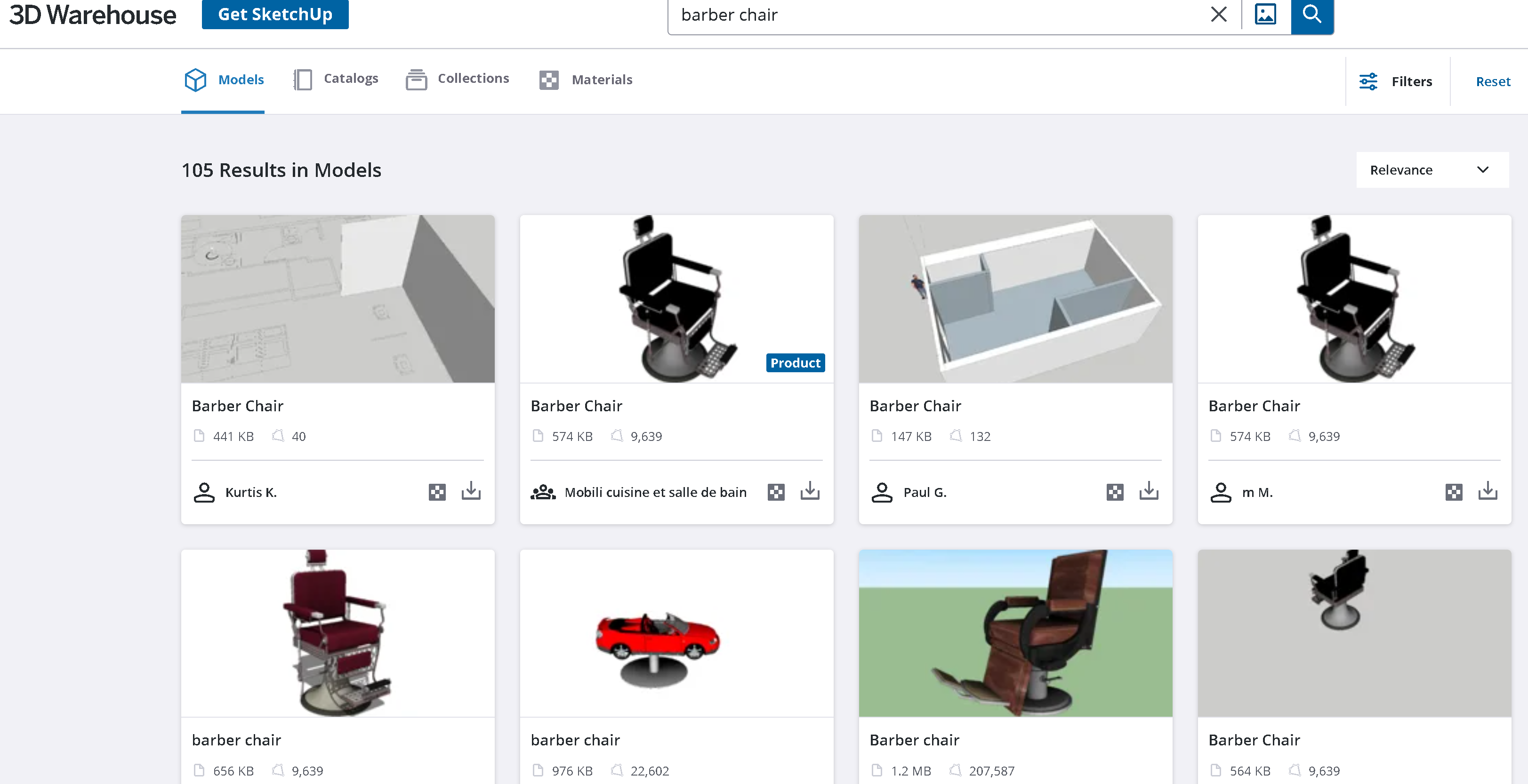
Task: Open 656 KB barber chair title
Action: [236, 739]
